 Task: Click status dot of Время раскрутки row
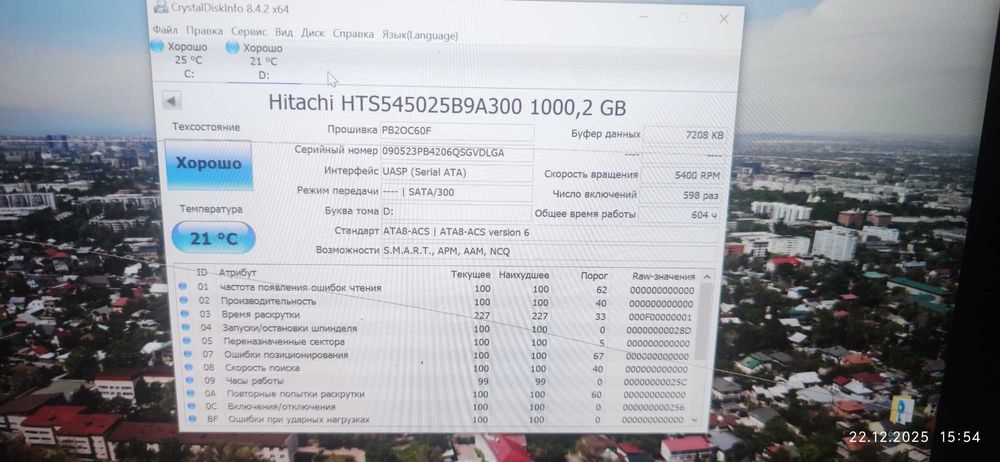coord(185,313)
